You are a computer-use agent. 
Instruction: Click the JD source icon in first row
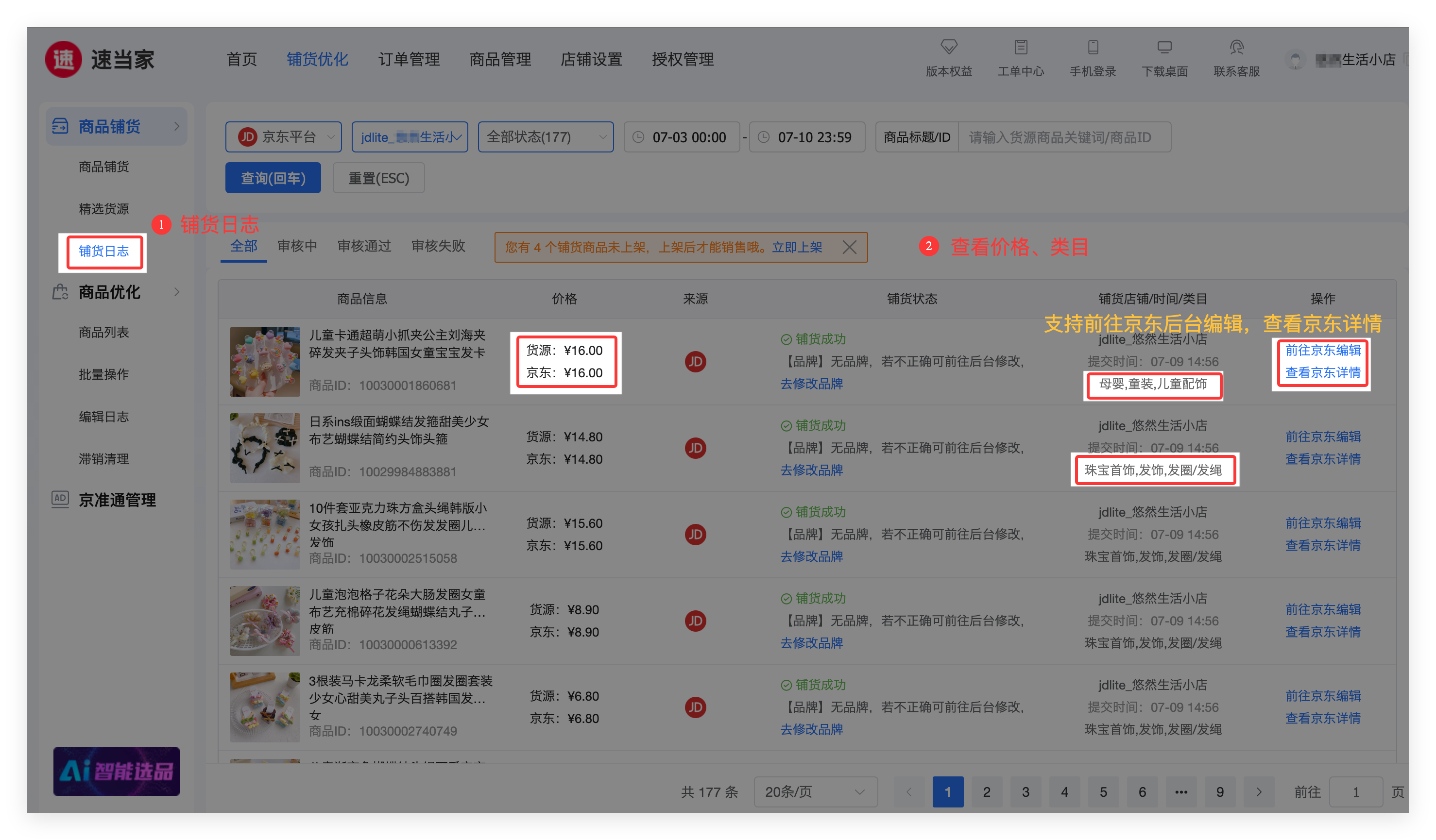(695, 362)
